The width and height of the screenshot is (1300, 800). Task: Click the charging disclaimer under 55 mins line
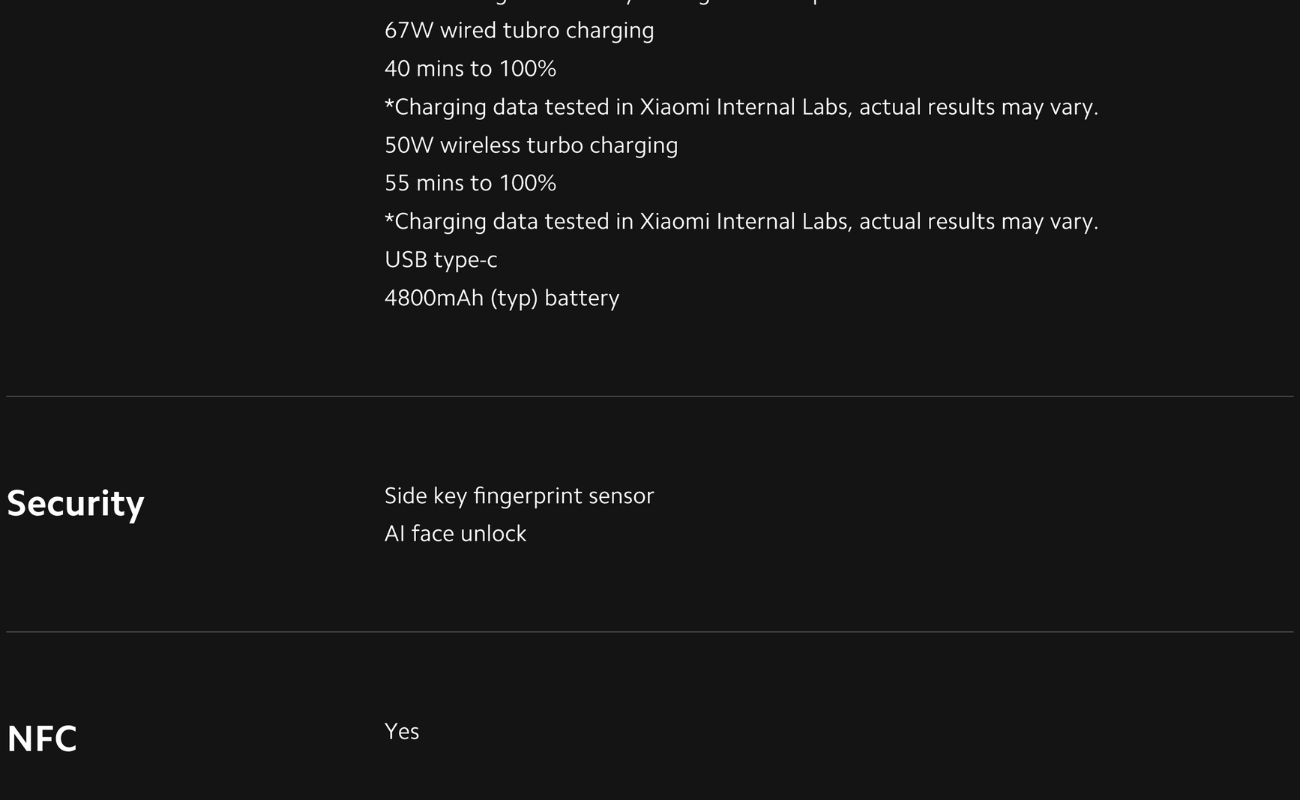coord(741,221)
